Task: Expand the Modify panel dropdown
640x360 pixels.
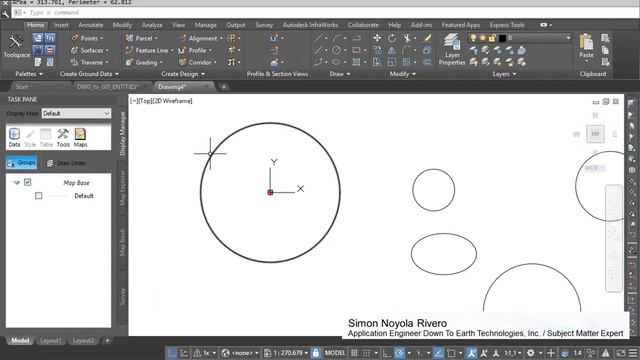Action: pos(402,74)
